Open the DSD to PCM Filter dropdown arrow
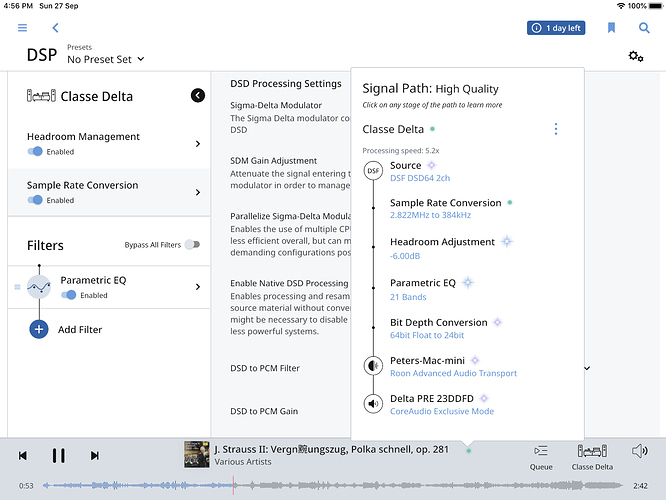 587,368
